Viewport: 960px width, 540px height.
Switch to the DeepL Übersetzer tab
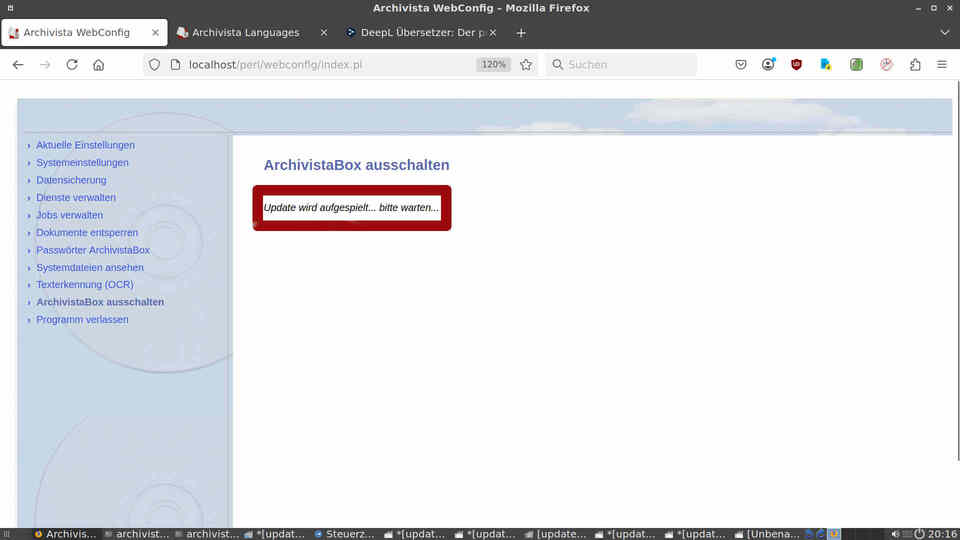422,32
